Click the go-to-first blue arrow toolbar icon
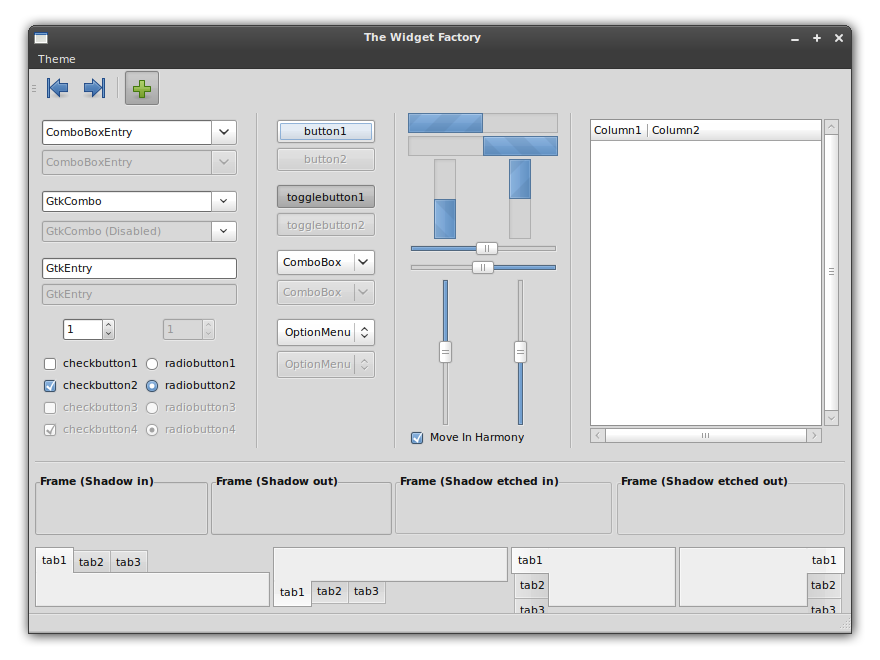Viewport: 880px width, 660px height. (58, 88)
